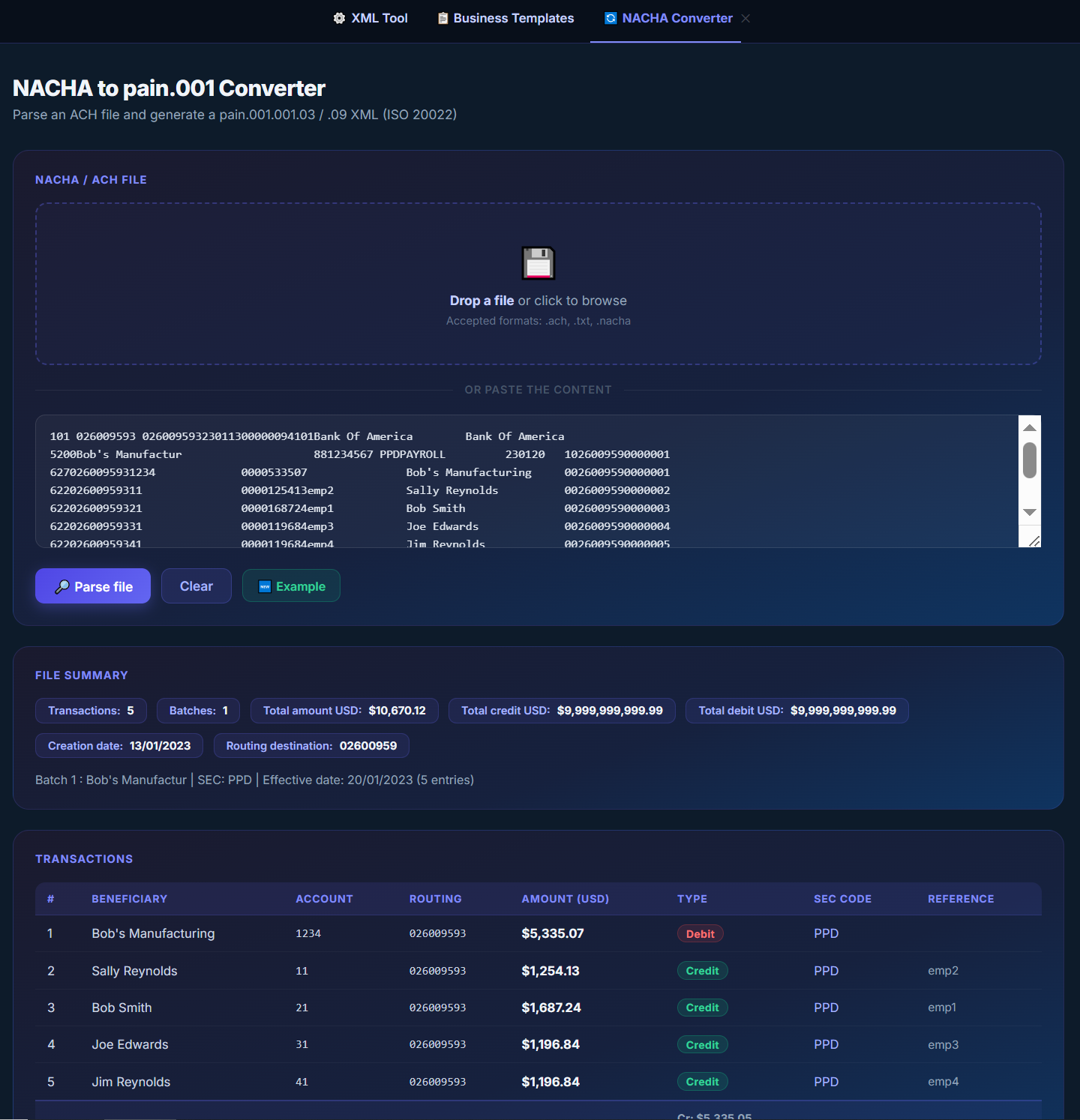This screenshot has height=1120, width=1080.
Task: Click the Parse file button
Action: [92, 585]
